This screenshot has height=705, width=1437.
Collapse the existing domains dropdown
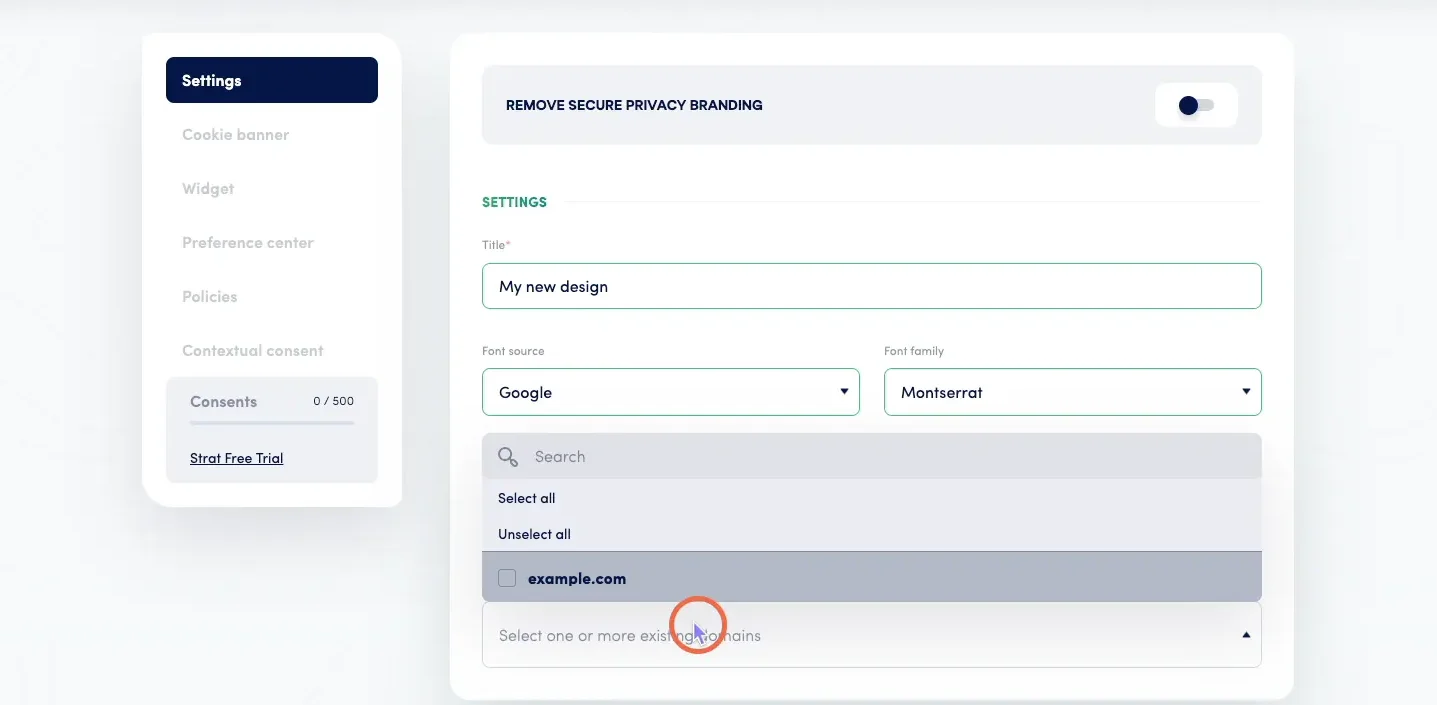[x=1246, y=633]
